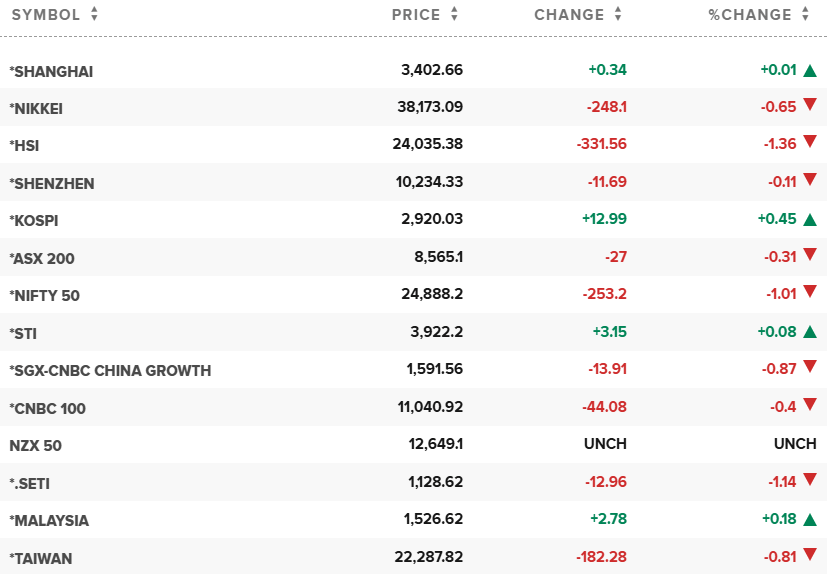
Task: Sort table by PRICE column arrows
Action: pyautogui.click(x=454, y=15)
